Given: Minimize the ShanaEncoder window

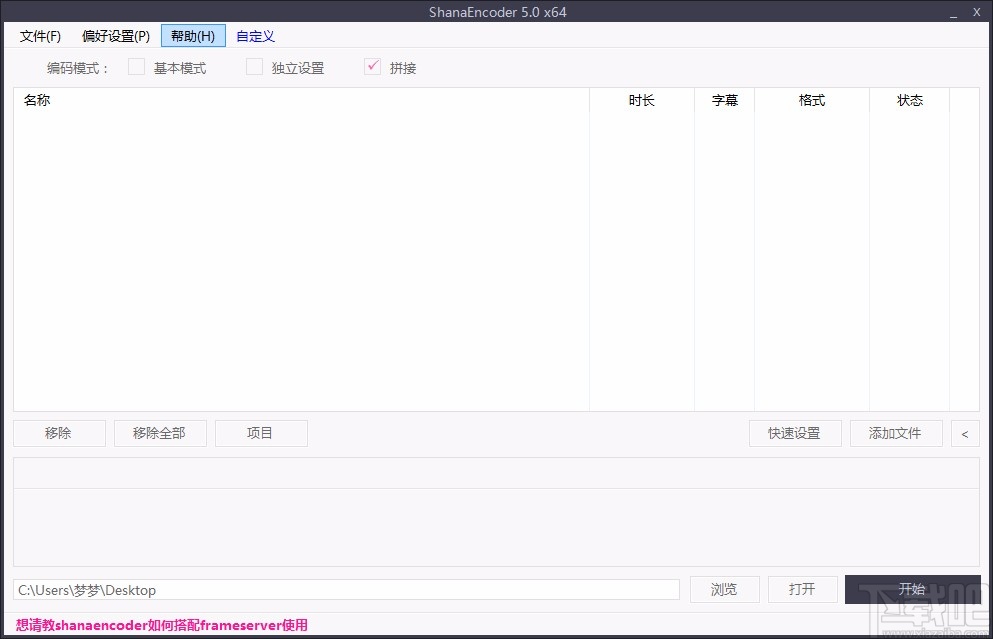Looking at the screenshot, I should point(953,13).
